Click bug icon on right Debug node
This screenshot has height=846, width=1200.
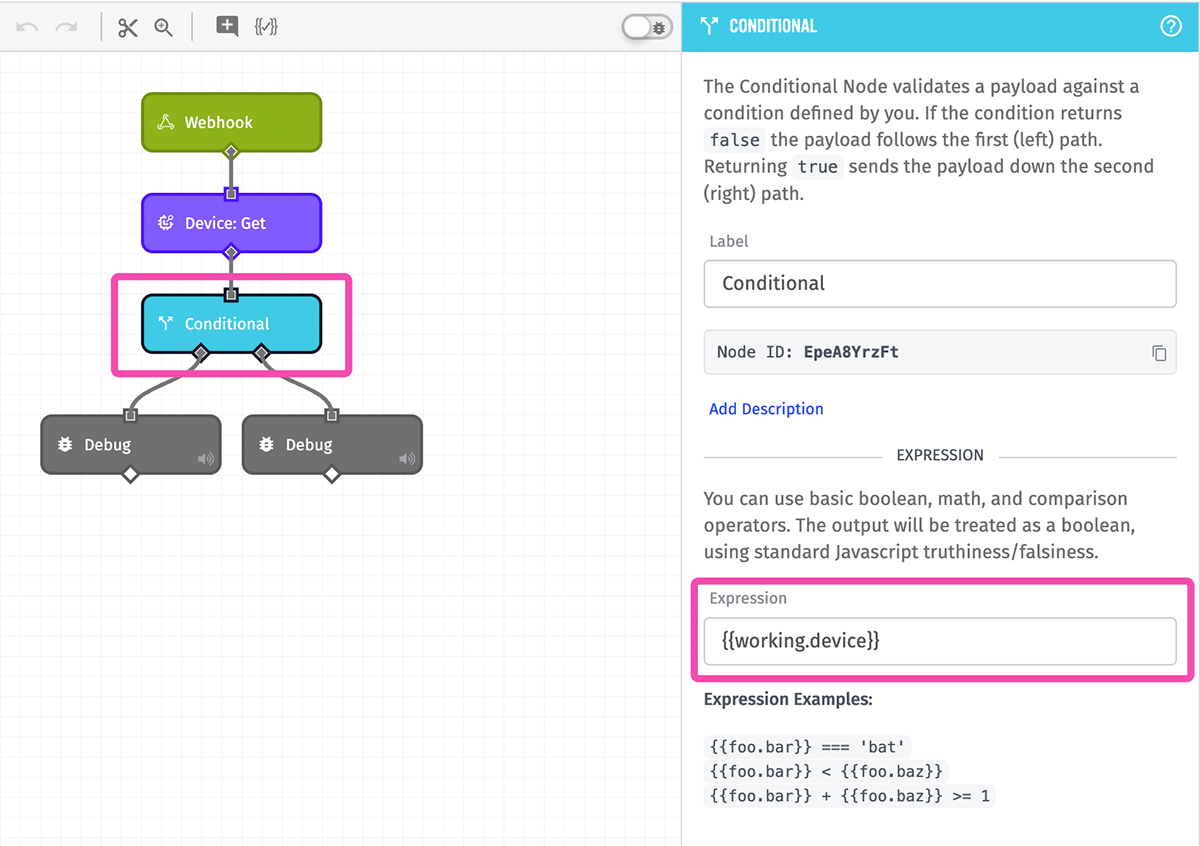pos(267,445)
